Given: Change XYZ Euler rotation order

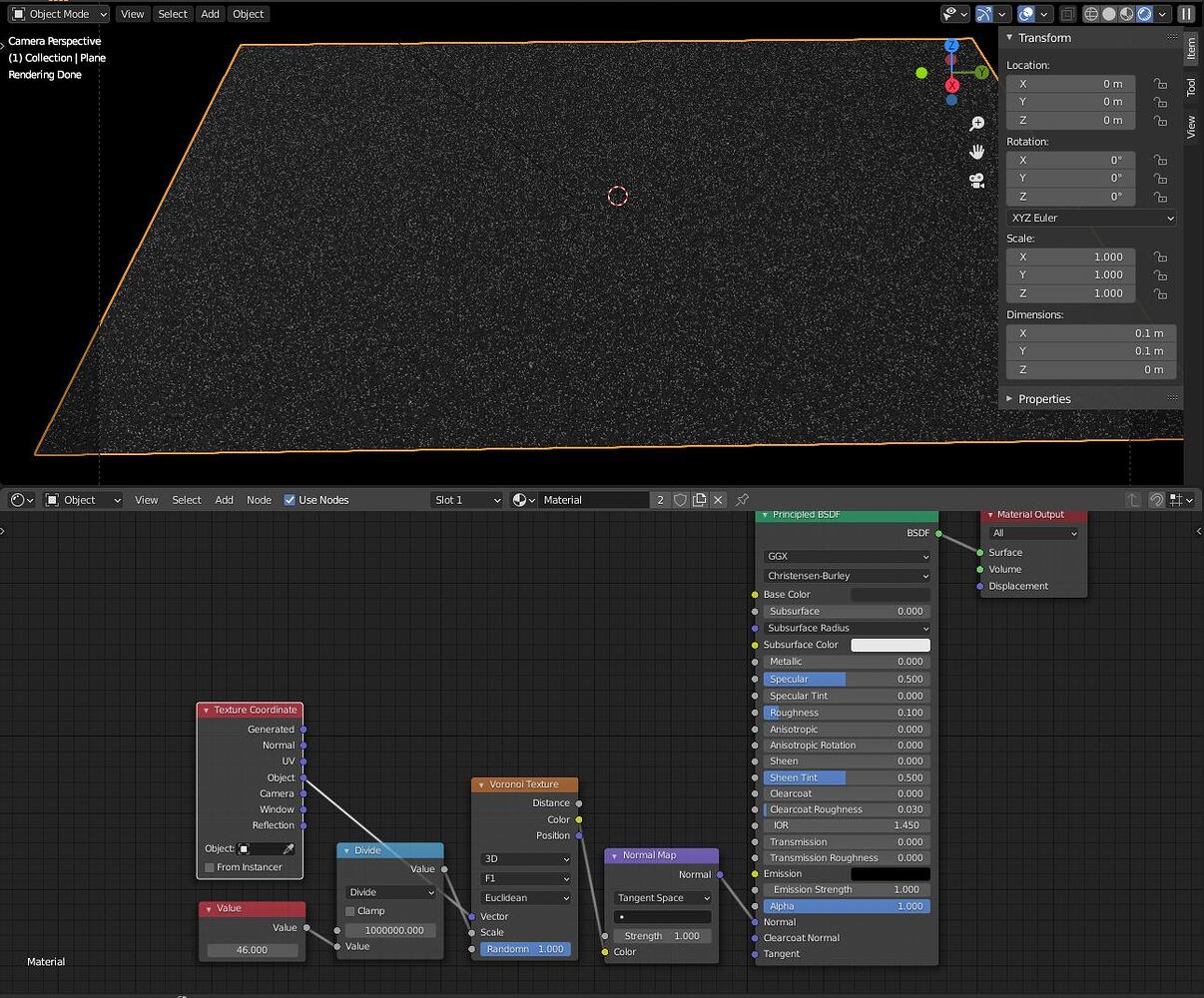Looking at the screenshot, I should point(1090,218).
